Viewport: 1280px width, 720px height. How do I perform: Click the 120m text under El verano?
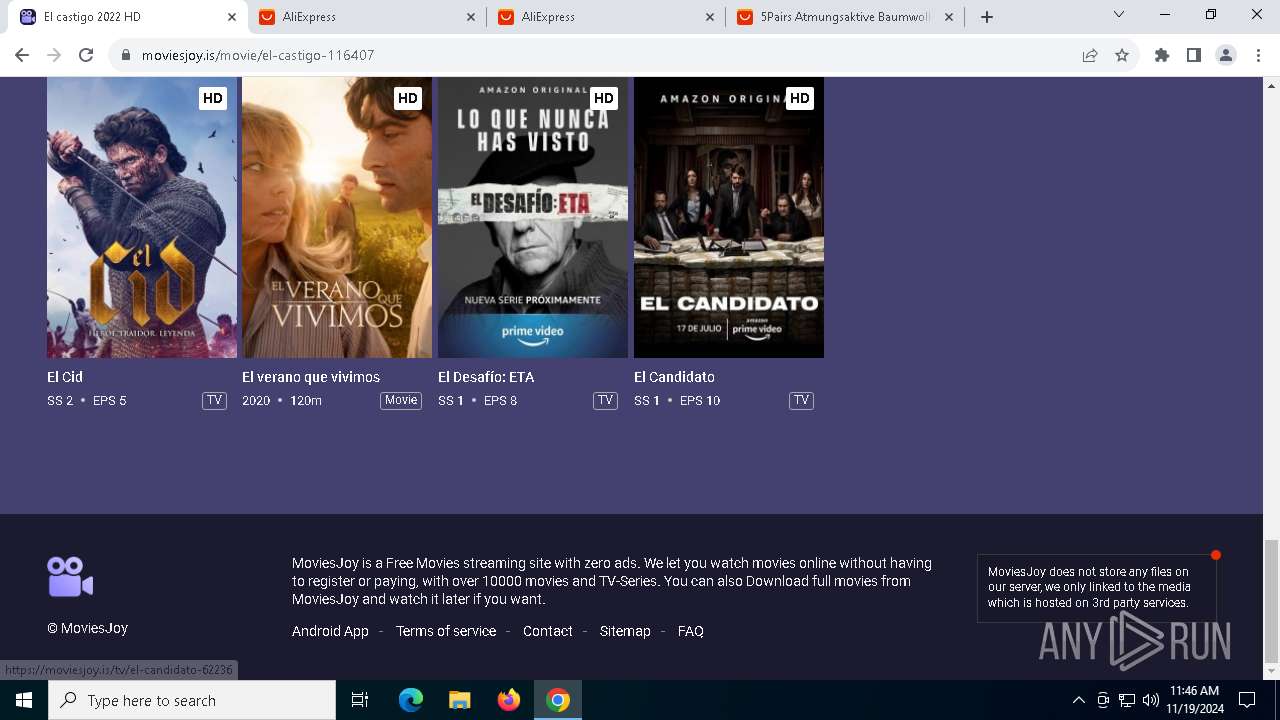[x=306, y=400]
